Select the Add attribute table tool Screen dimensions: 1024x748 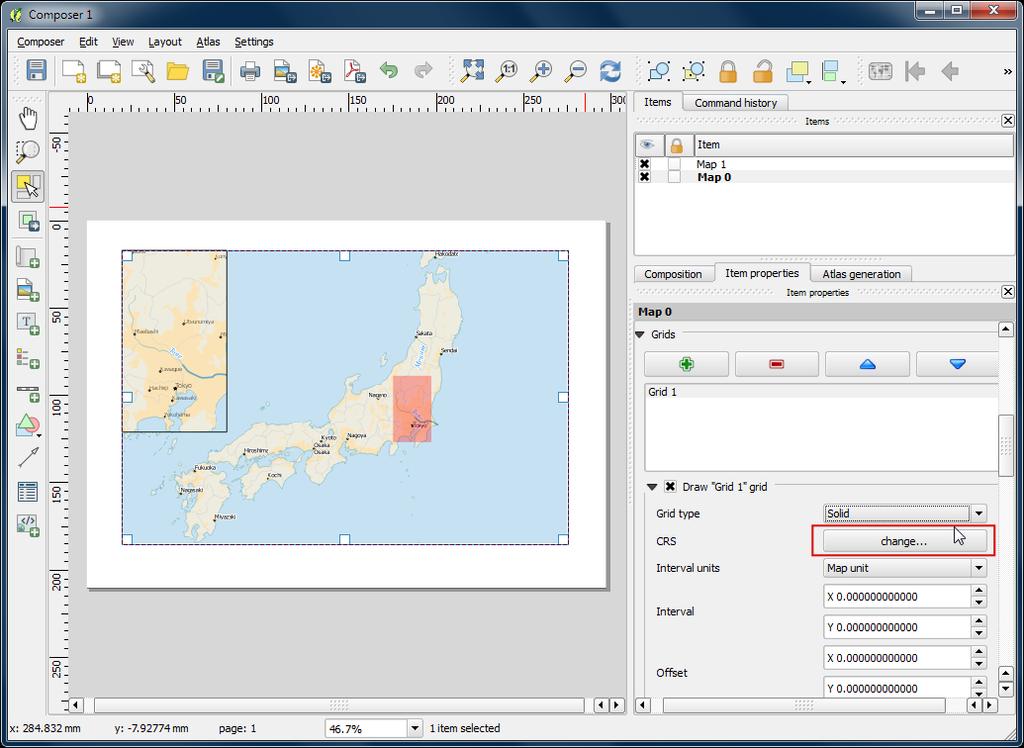tap(28, 492)
